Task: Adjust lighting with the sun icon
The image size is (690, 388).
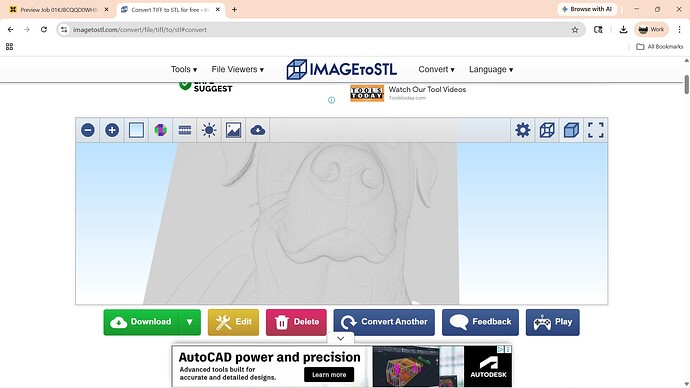Action: pos(209,130)
